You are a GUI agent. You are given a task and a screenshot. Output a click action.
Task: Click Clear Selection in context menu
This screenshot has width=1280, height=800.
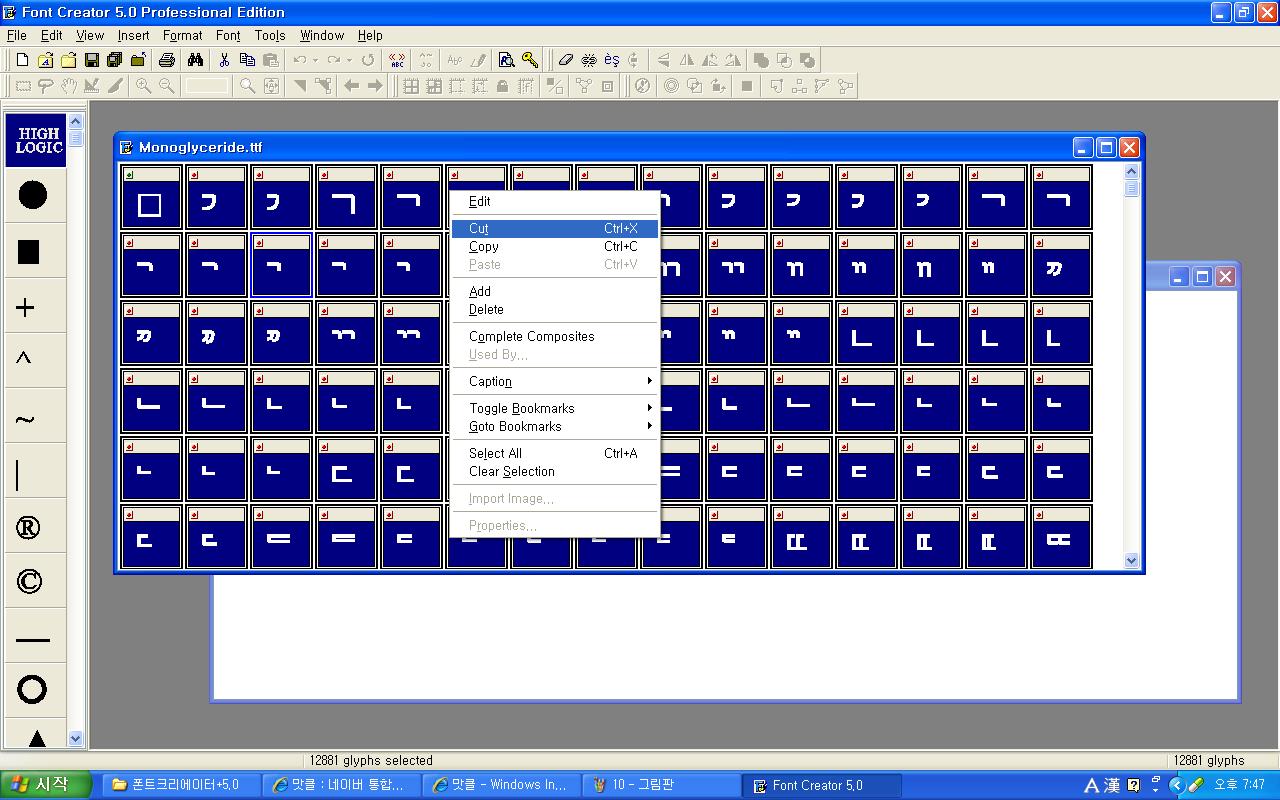pyautogui.click(x=511, y=471)
